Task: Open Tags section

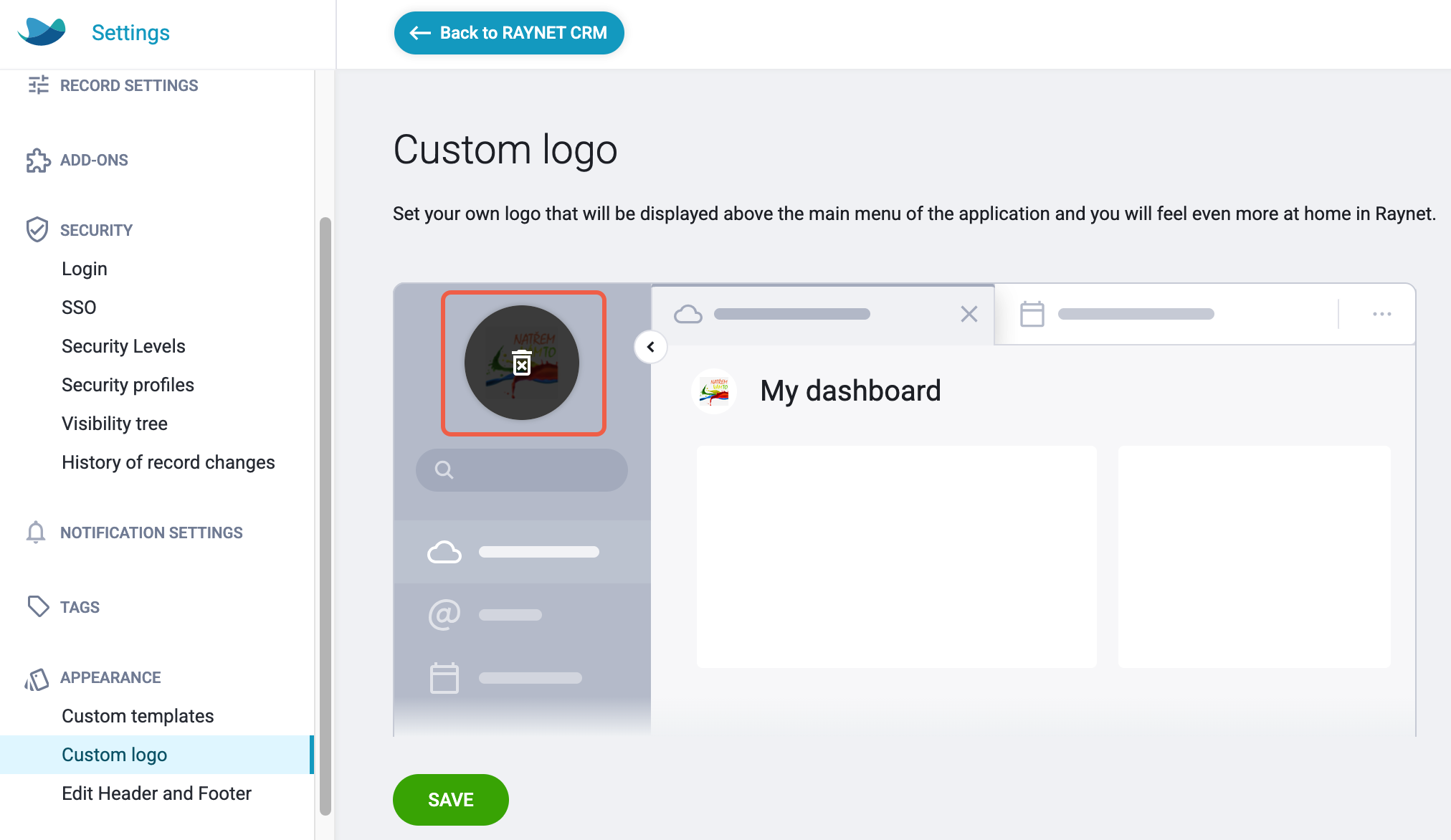Action: click(x=80, y=607)
